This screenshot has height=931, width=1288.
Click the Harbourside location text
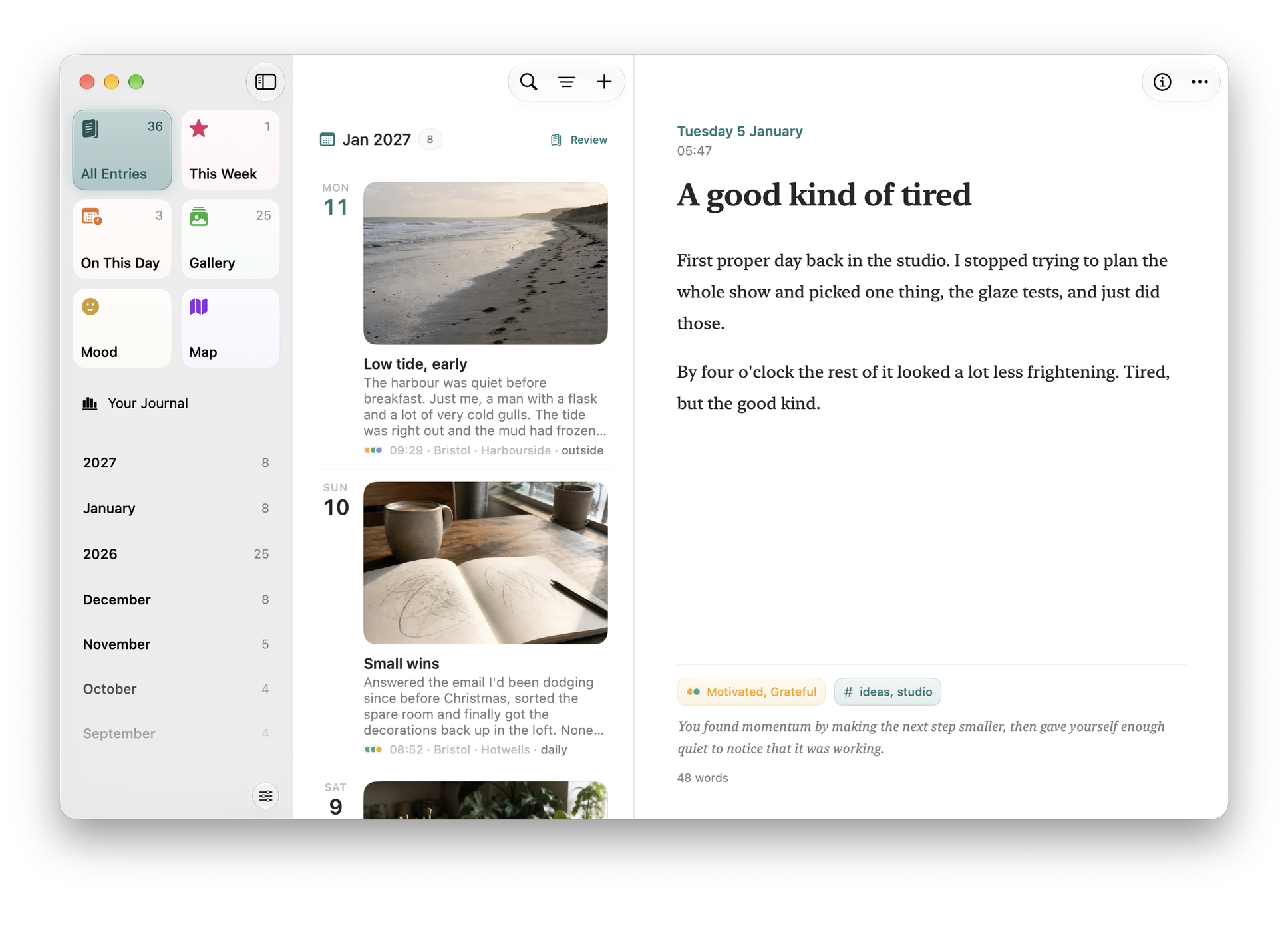(516, 450)
